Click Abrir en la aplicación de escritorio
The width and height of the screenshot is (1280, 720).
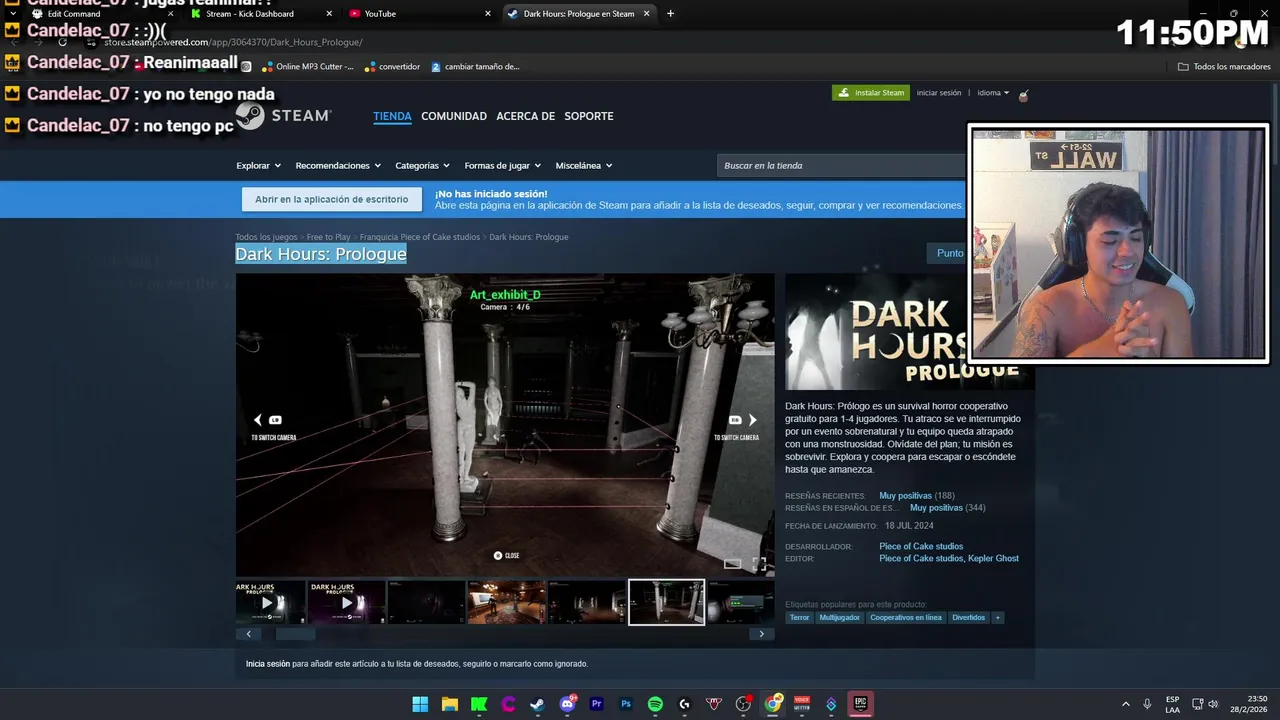coord(332,199)
